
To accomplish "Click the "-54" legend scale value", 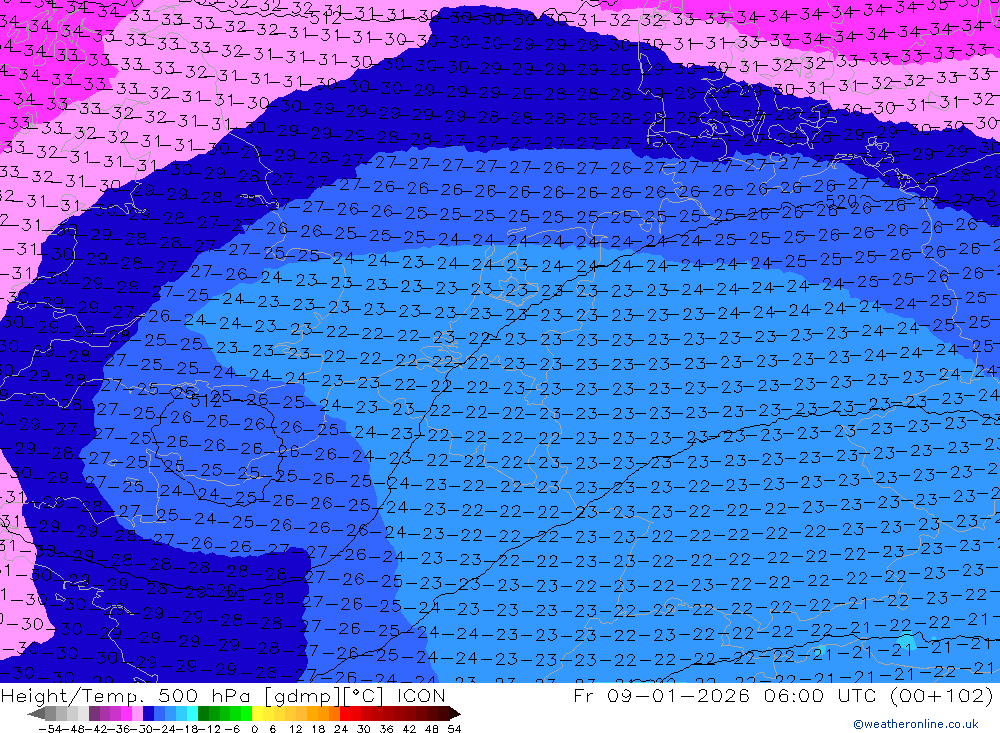I will (51, 729).
